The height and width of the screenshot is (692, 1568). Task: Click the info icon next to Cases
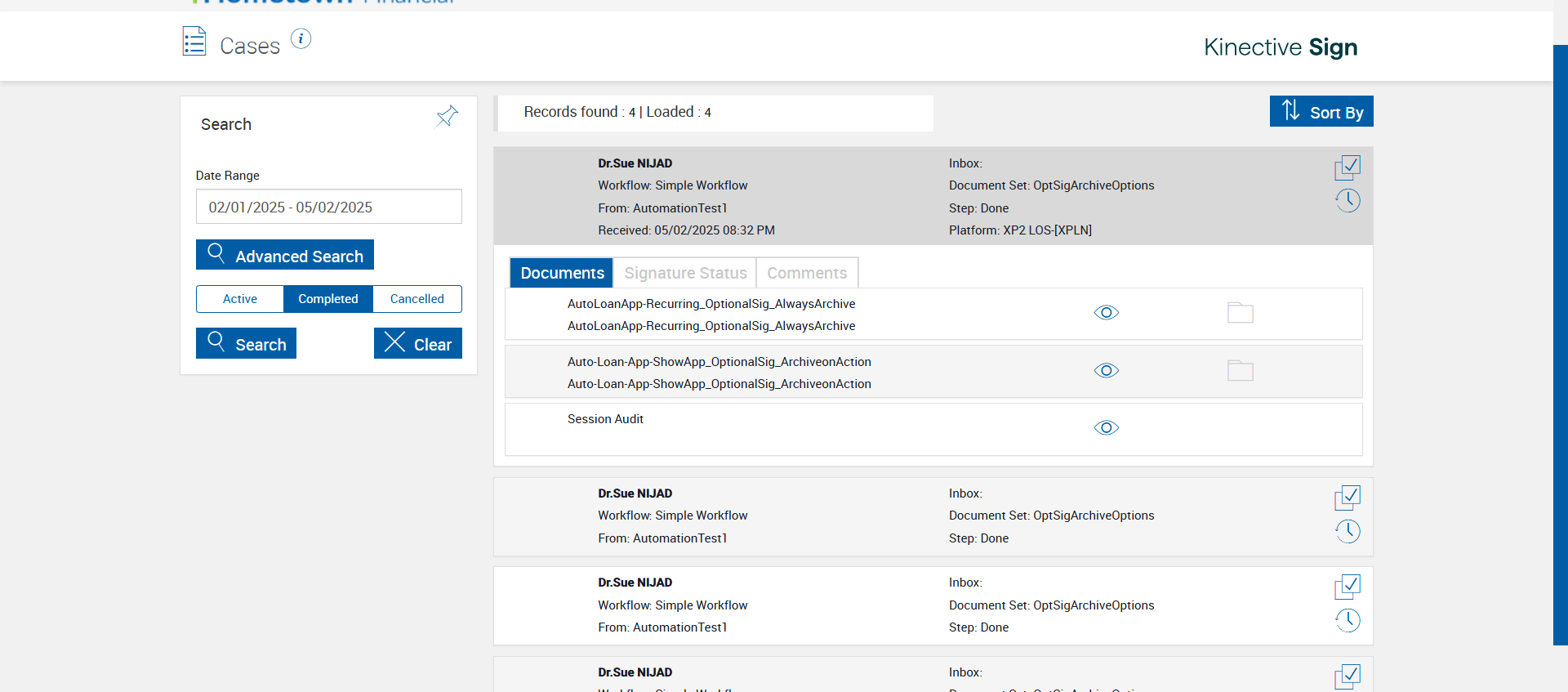coord(301,39)
